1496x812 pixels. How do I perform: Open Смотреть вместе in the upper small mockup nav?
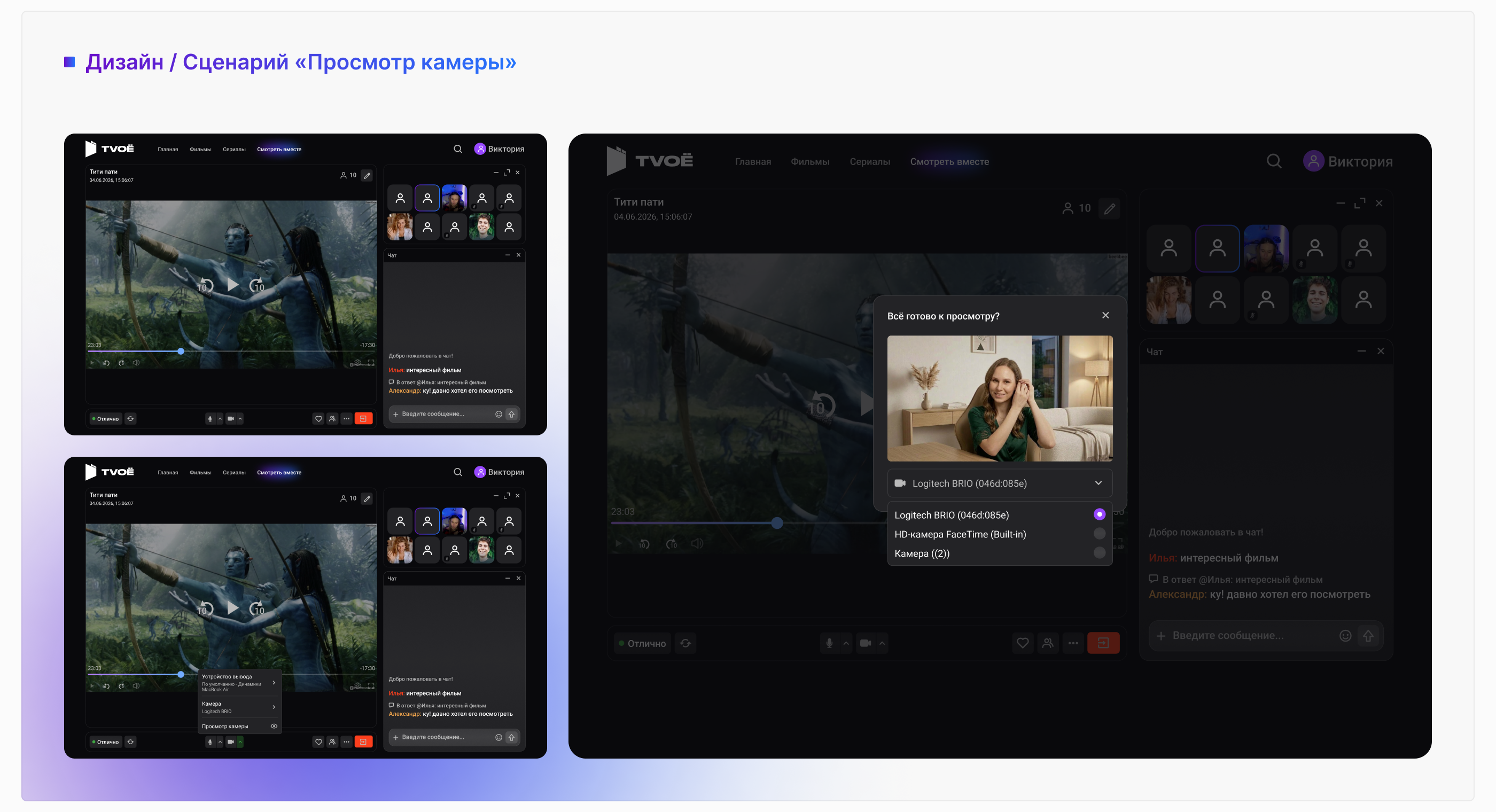279,149
